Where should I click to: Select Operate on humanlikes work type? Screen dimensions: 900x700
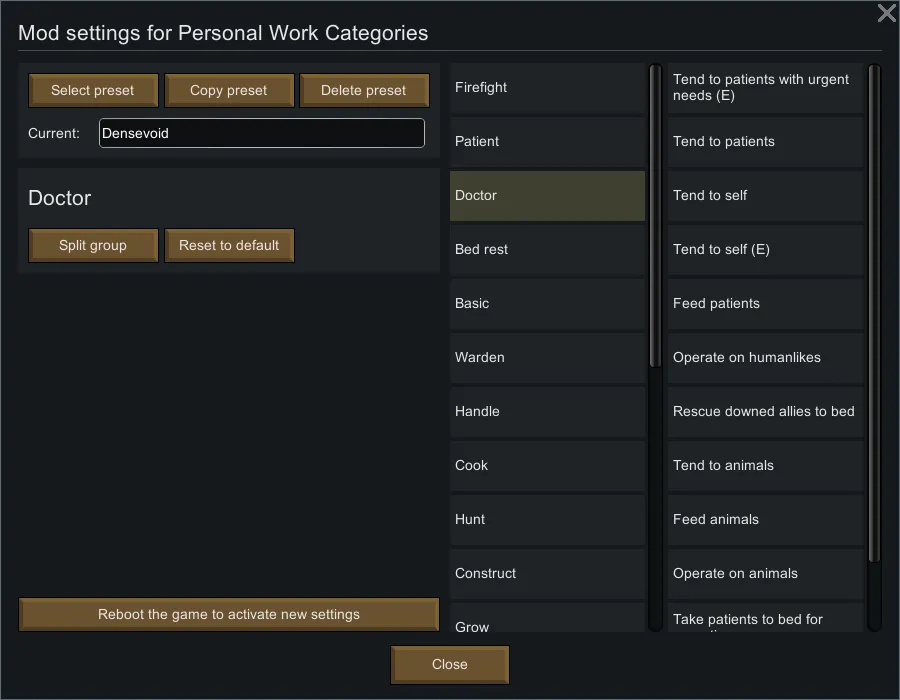coord(765,358)
